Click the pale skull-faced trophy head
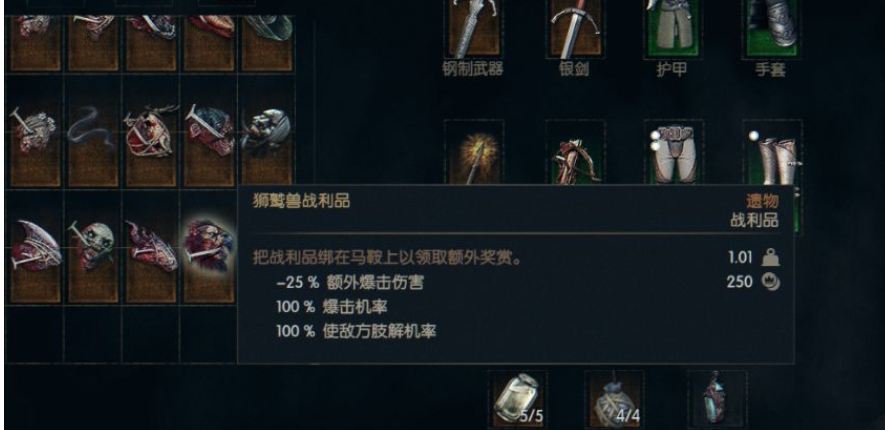885x430 pixels. (93, 246)
